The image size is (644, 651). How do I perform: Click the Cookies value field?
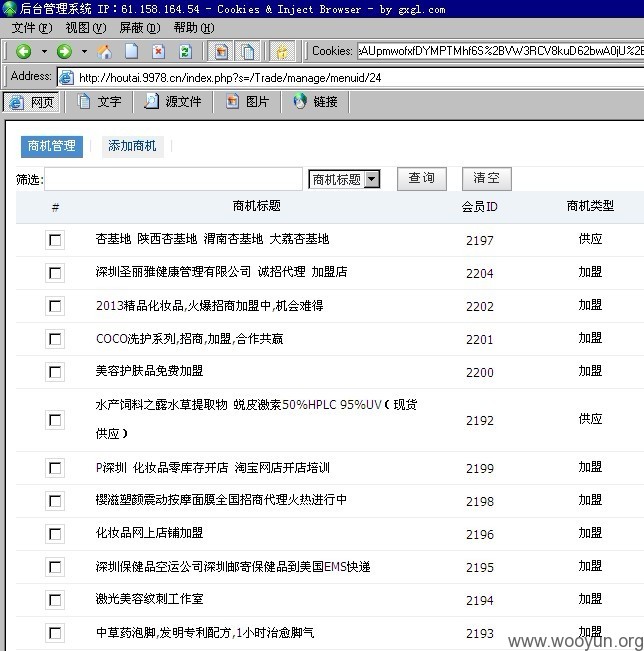point(500,51)
